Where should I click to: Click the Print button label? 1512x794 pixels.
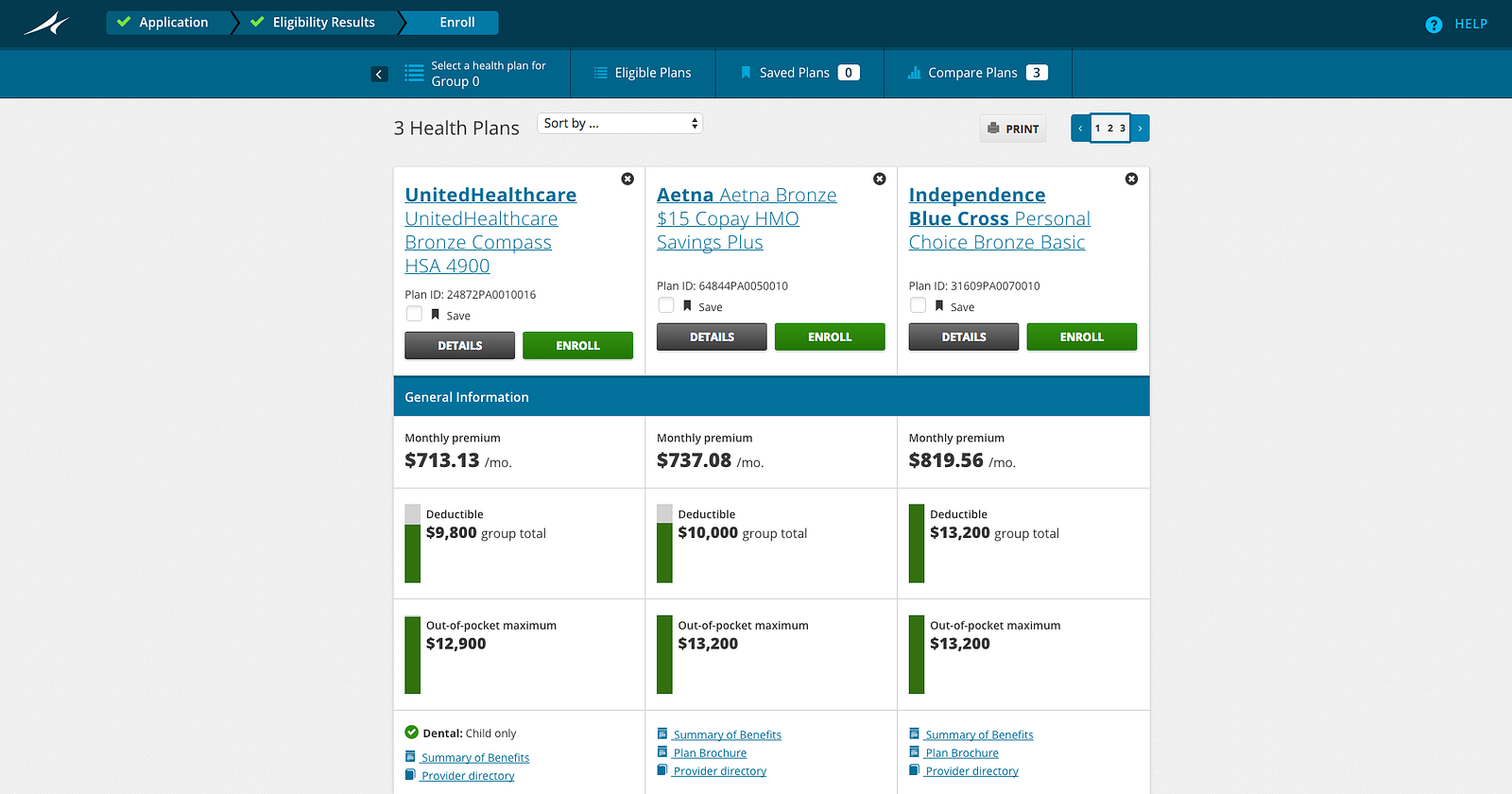[1022, 129]
